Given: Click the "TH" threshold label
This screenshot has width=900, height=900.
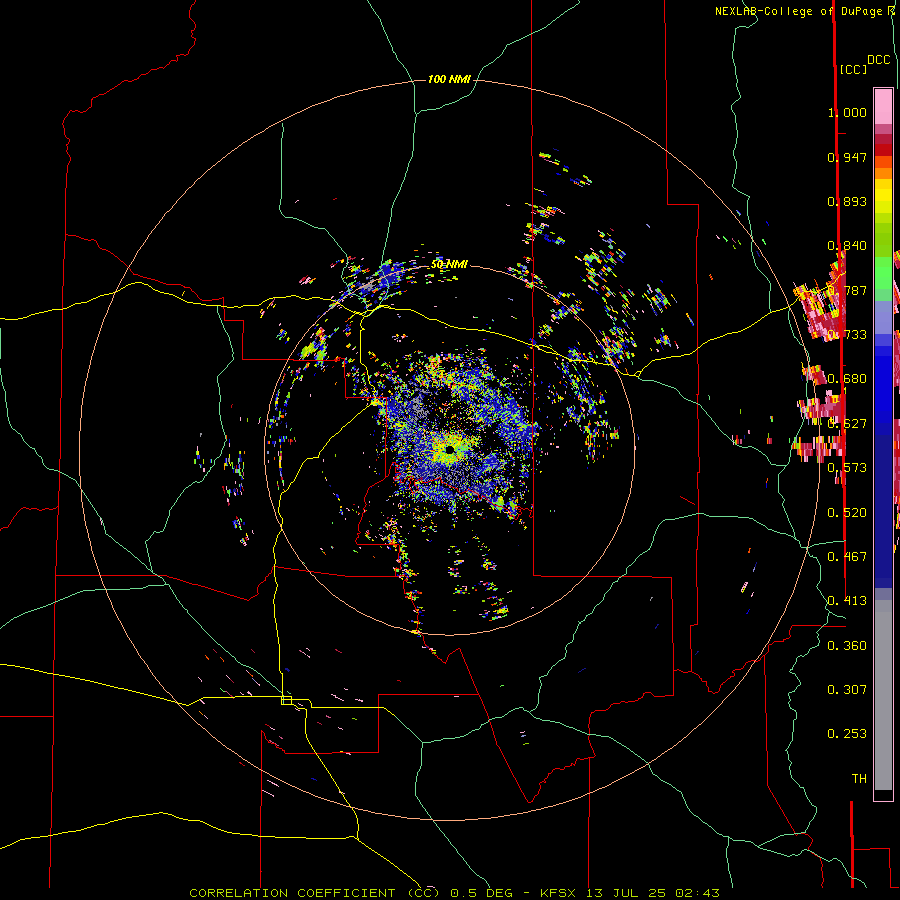Looking at the screenshot, I should 859,779.
